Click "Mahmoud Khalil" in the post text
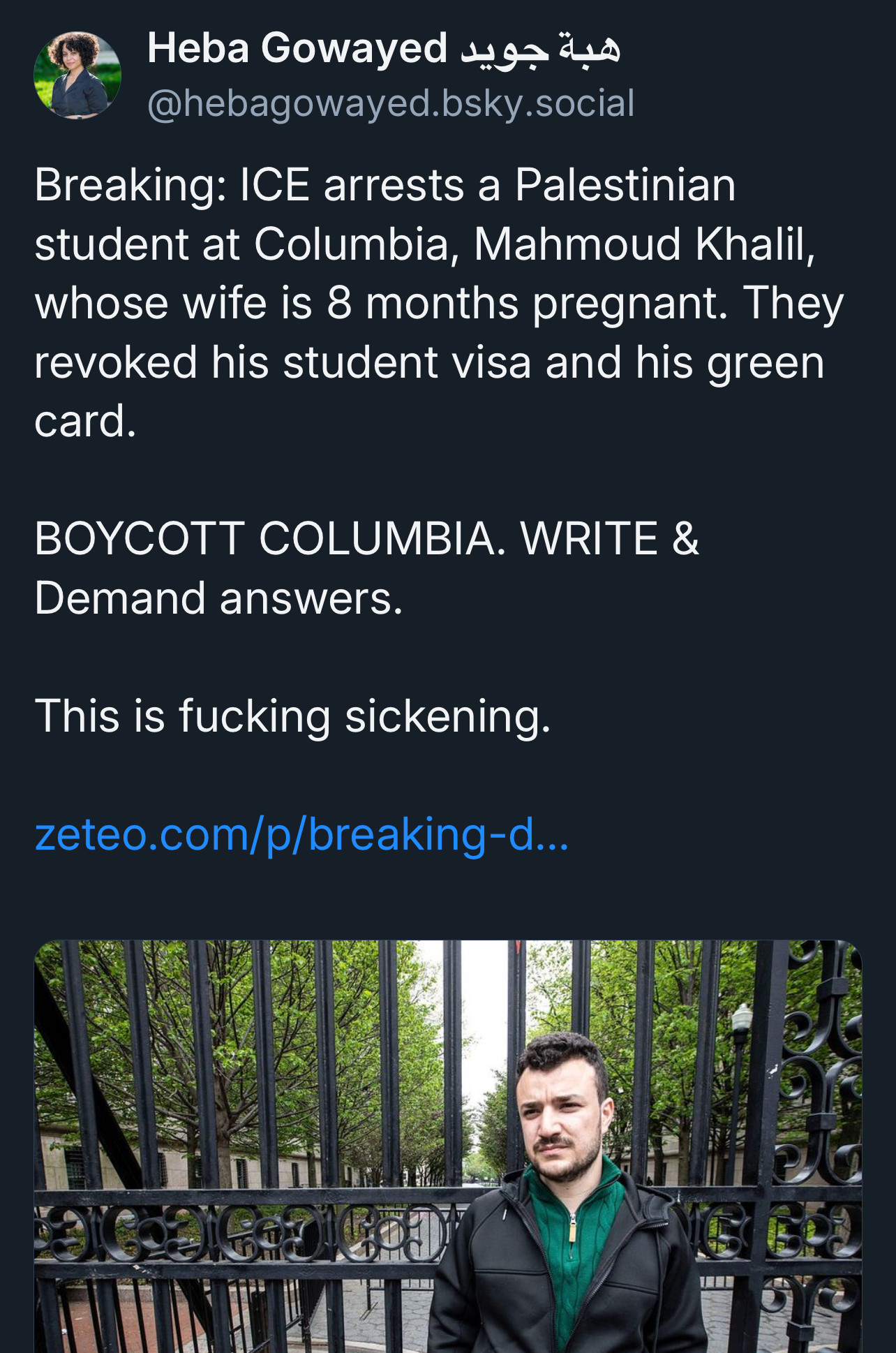Screen dimensions: 896x1353 [643, 244]
